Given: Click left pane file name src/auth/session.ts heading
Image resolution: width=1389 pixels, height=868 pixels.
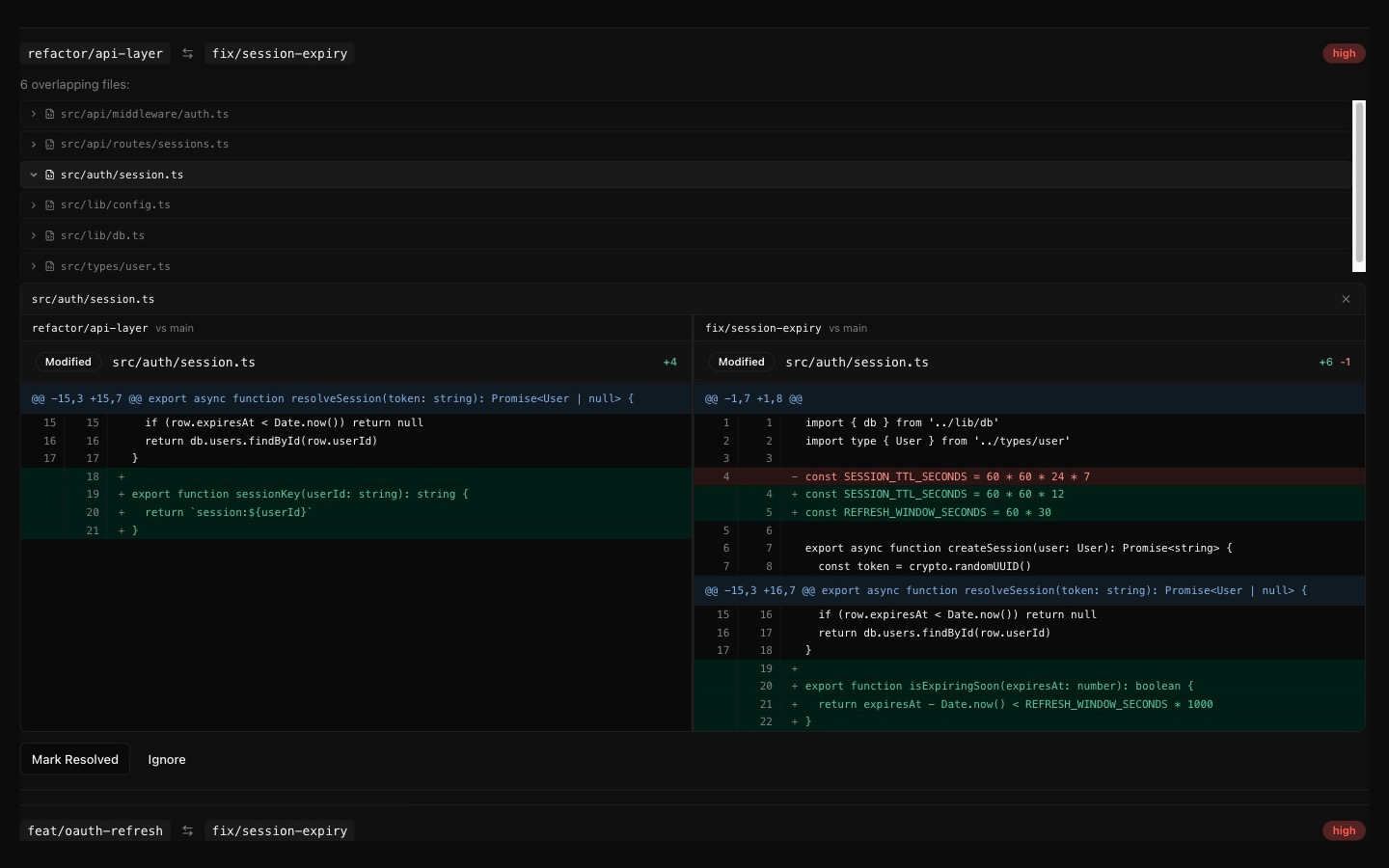Looking at the screenshot, I should pyautogui.click(x=184, y=363).
